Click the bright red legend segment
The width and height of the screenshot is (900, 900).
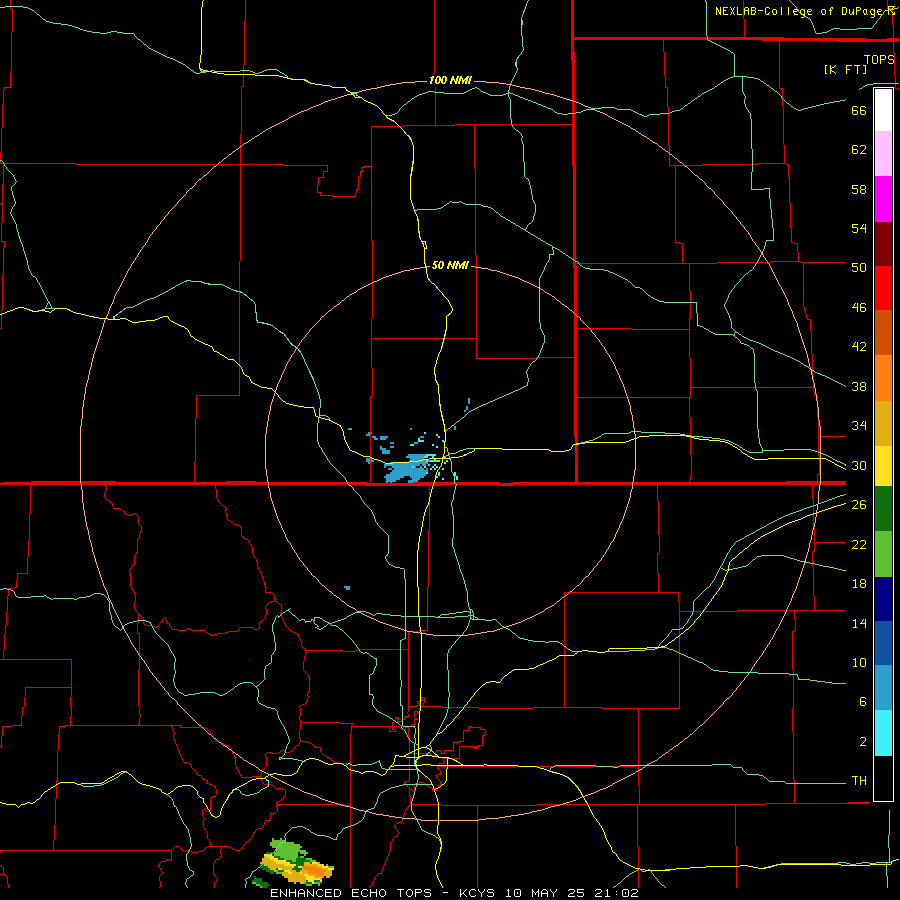click(883, 288)
